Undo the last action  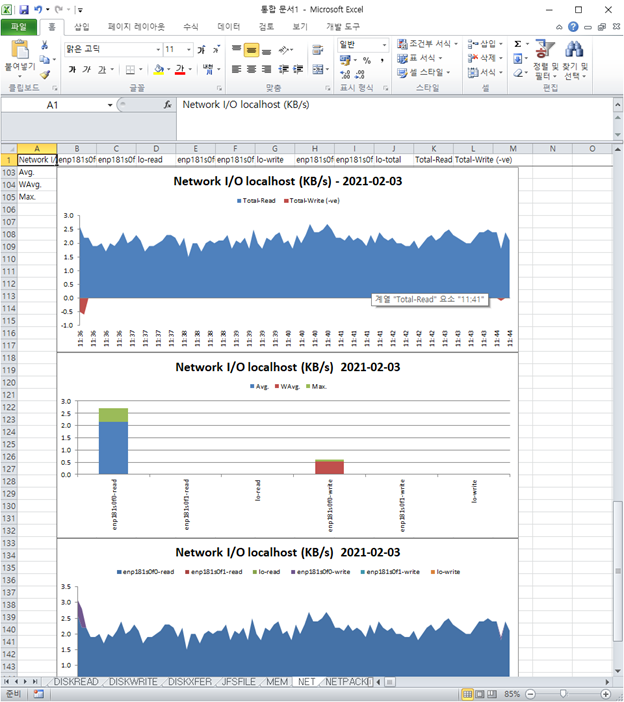tap(38, 9)
